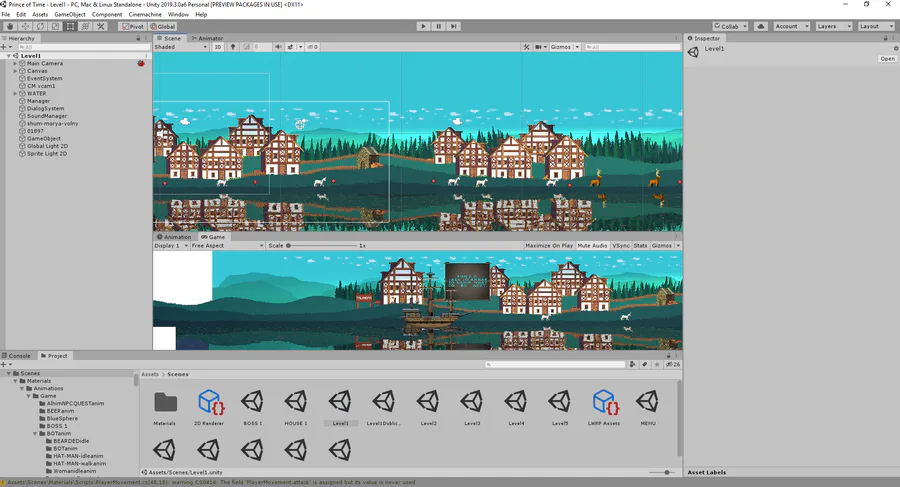
Task: Switch to the Console tab
Action: pyautogui.click(x=17, y=356)
